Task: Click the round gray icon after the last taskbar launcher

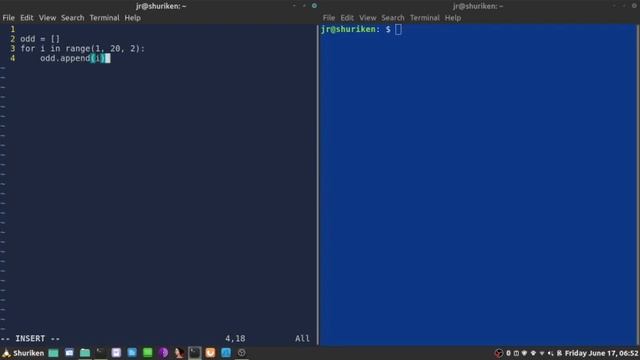Action: 242,353
